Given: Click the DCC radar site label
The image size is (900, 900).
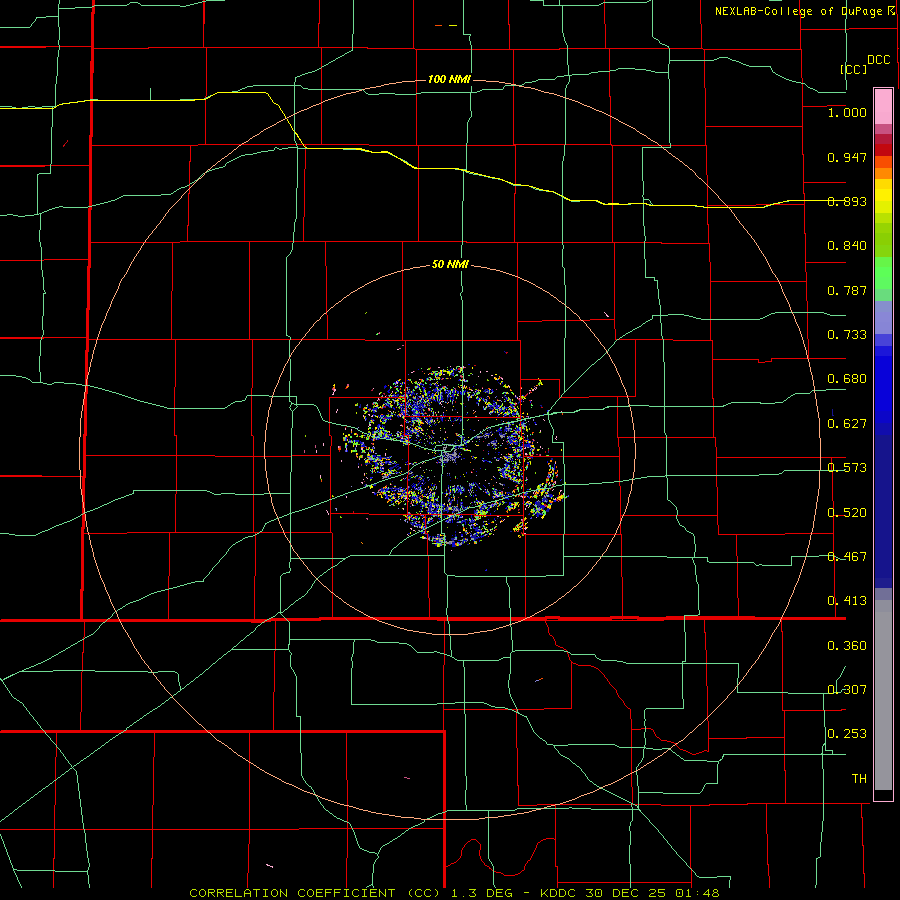Looking at the screenshot, I should [x=878, y=60].
